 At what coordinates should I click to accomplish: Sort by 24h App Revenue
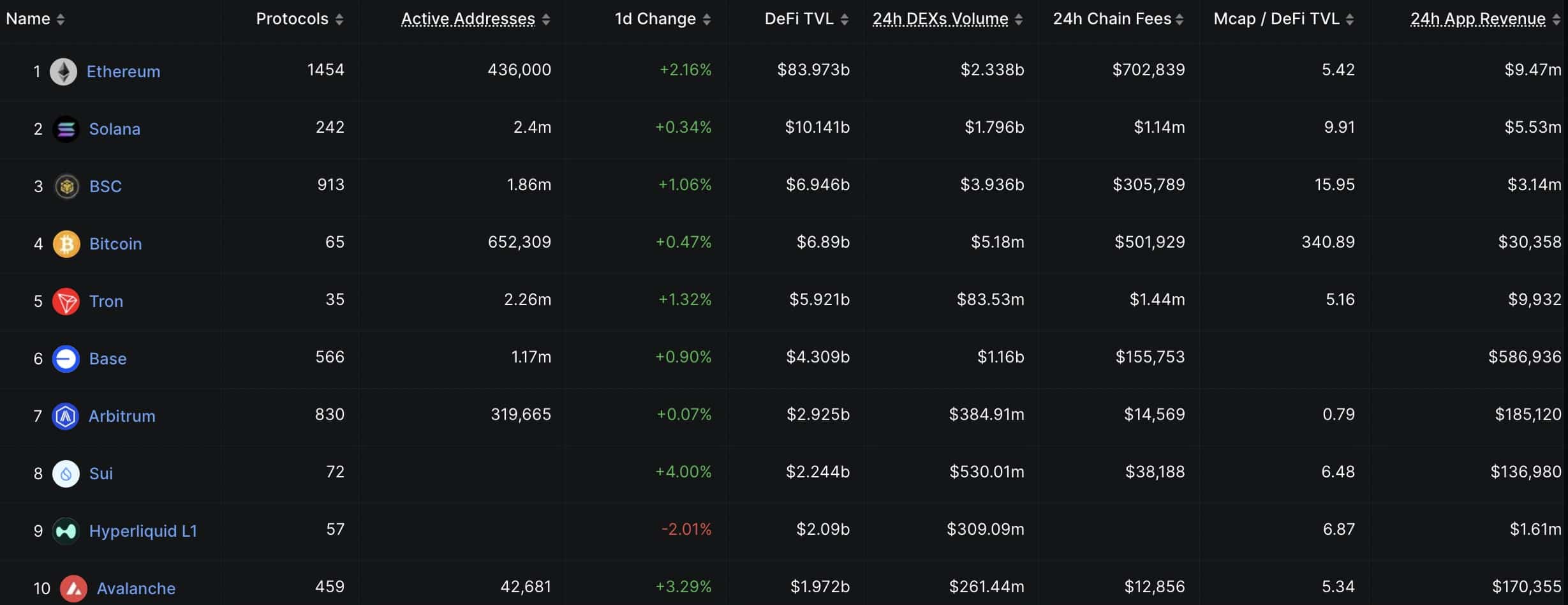point(1477,19)
